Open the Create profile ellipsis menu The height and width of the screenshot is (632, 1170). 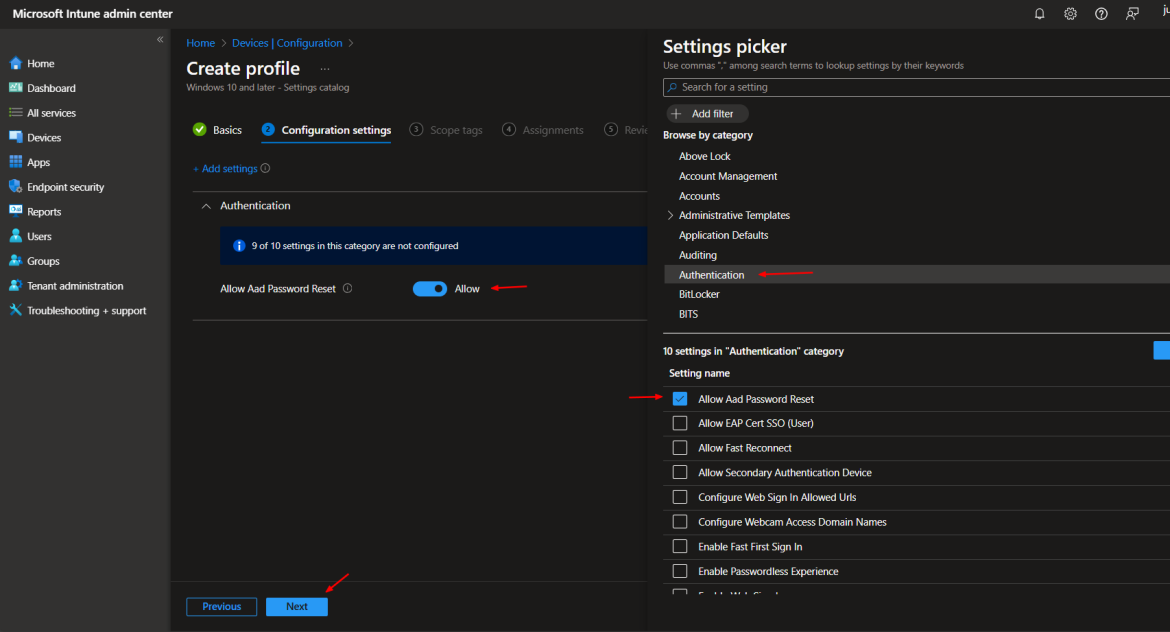click(x=324, y=69)
